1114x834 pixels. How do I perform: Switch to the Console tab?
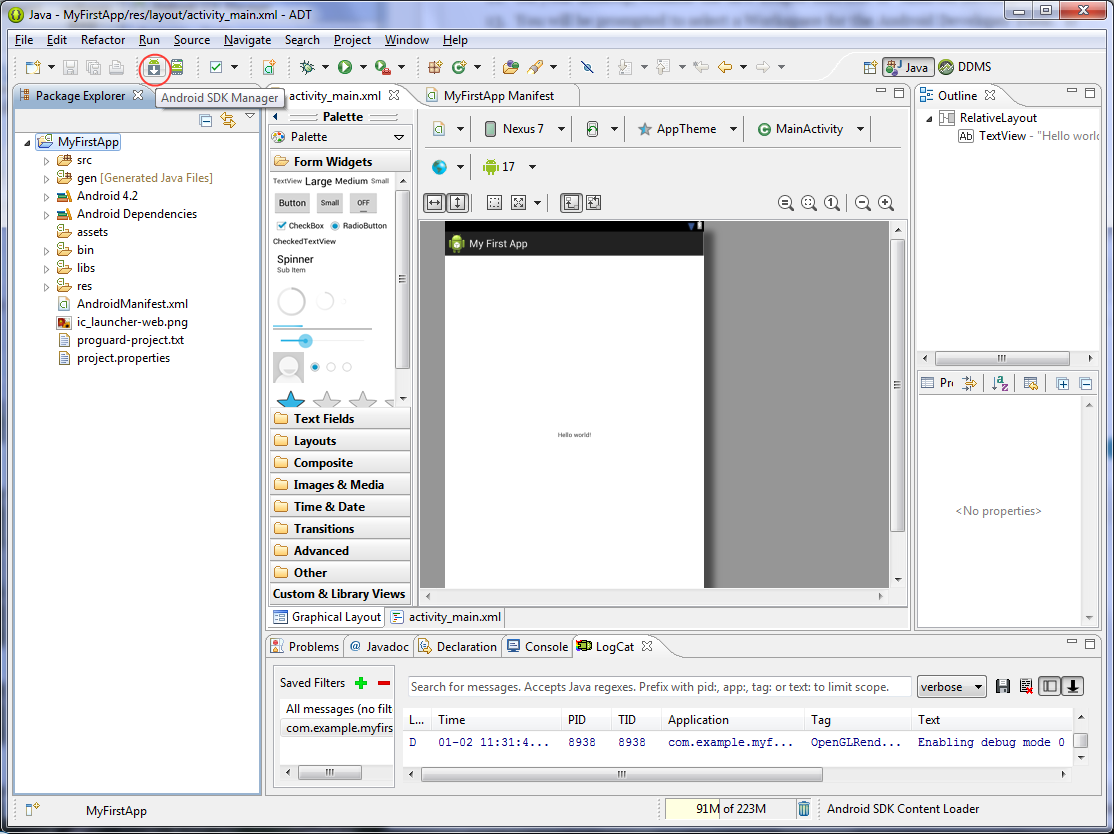(538, 646)
